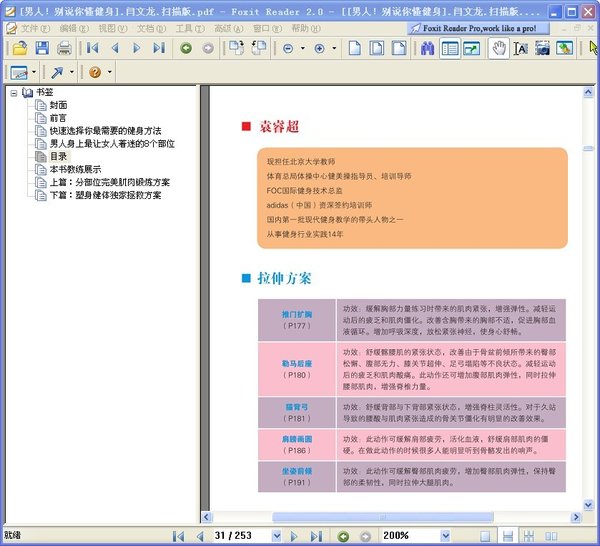Select the text selection tool
600x546 pixels.
click(521, 49)
